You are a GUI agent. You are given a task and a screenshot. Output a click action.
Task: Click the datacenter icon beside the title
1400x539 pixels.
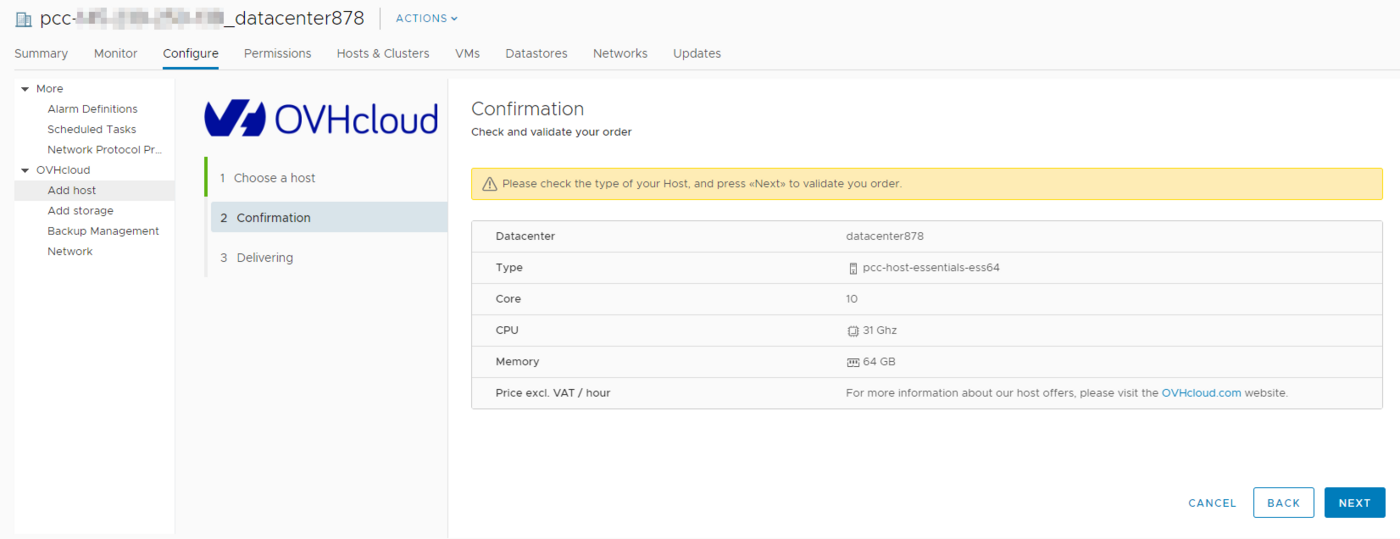(23, 19)
